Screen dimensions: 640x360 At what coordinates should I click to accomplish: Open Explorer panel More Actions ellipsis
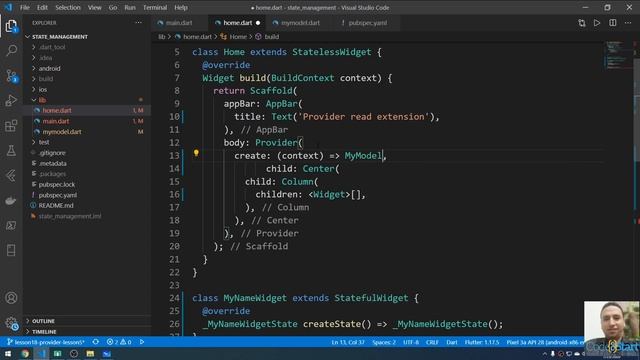tap(138, 23)
